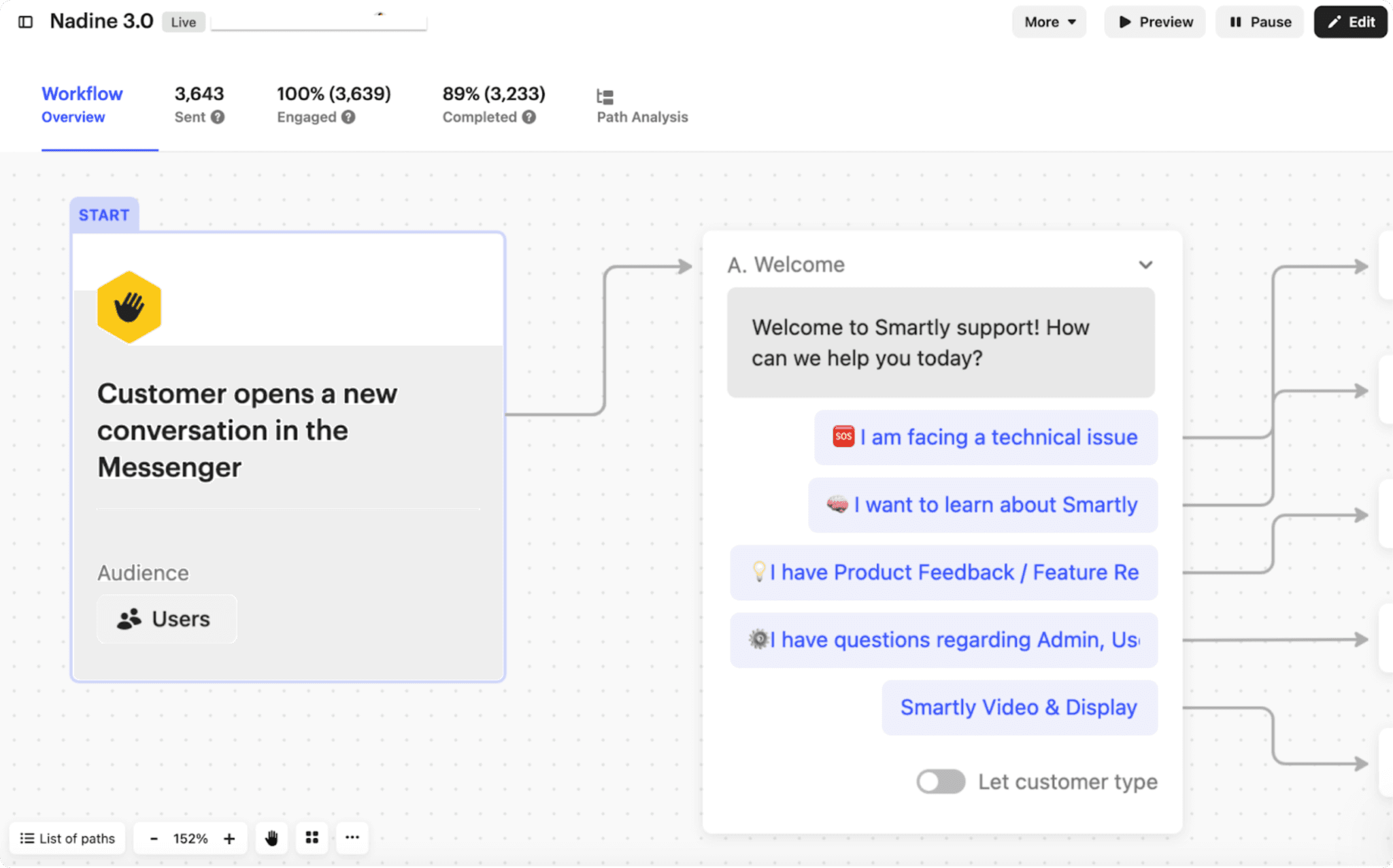The height and width of the screenshot is (868, 1393).
Task: Click the Preview play button
Action: click(1155, 22)
